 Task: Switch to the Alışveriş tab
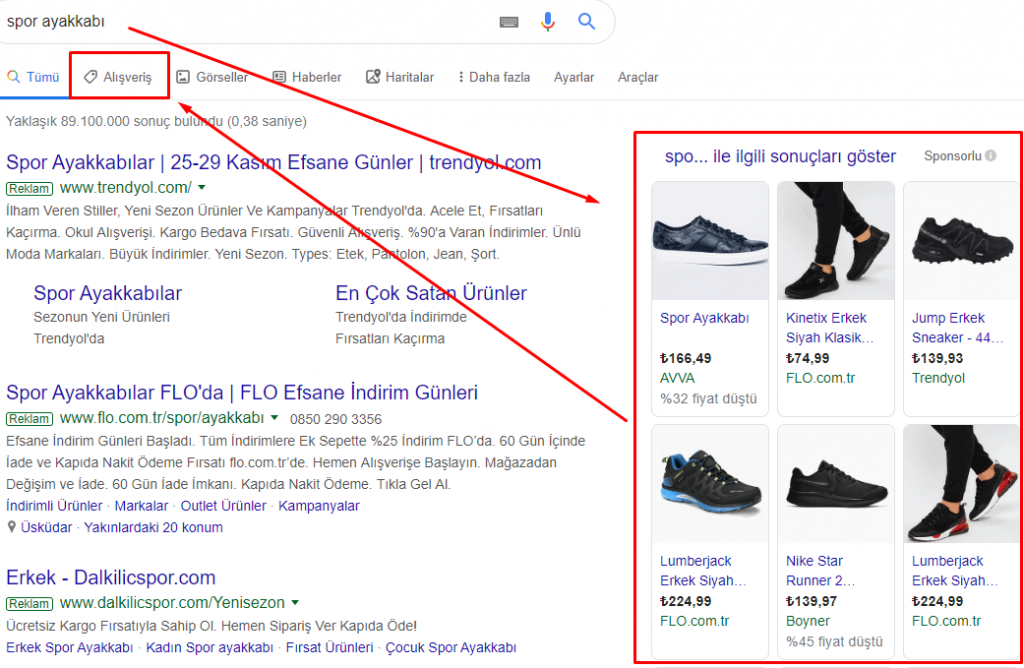pos(119,77)
